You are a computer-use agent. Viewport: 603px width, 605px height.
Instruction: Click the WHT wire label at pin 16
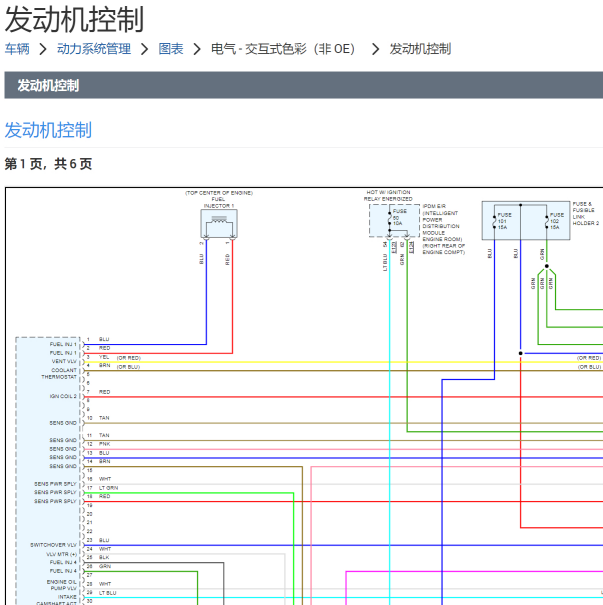[x=105, y=479]
